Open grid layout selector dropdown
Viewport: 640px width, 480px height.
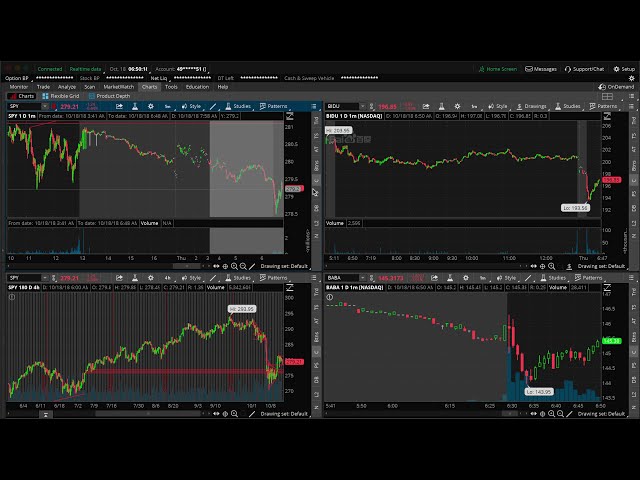pos(607,96)
